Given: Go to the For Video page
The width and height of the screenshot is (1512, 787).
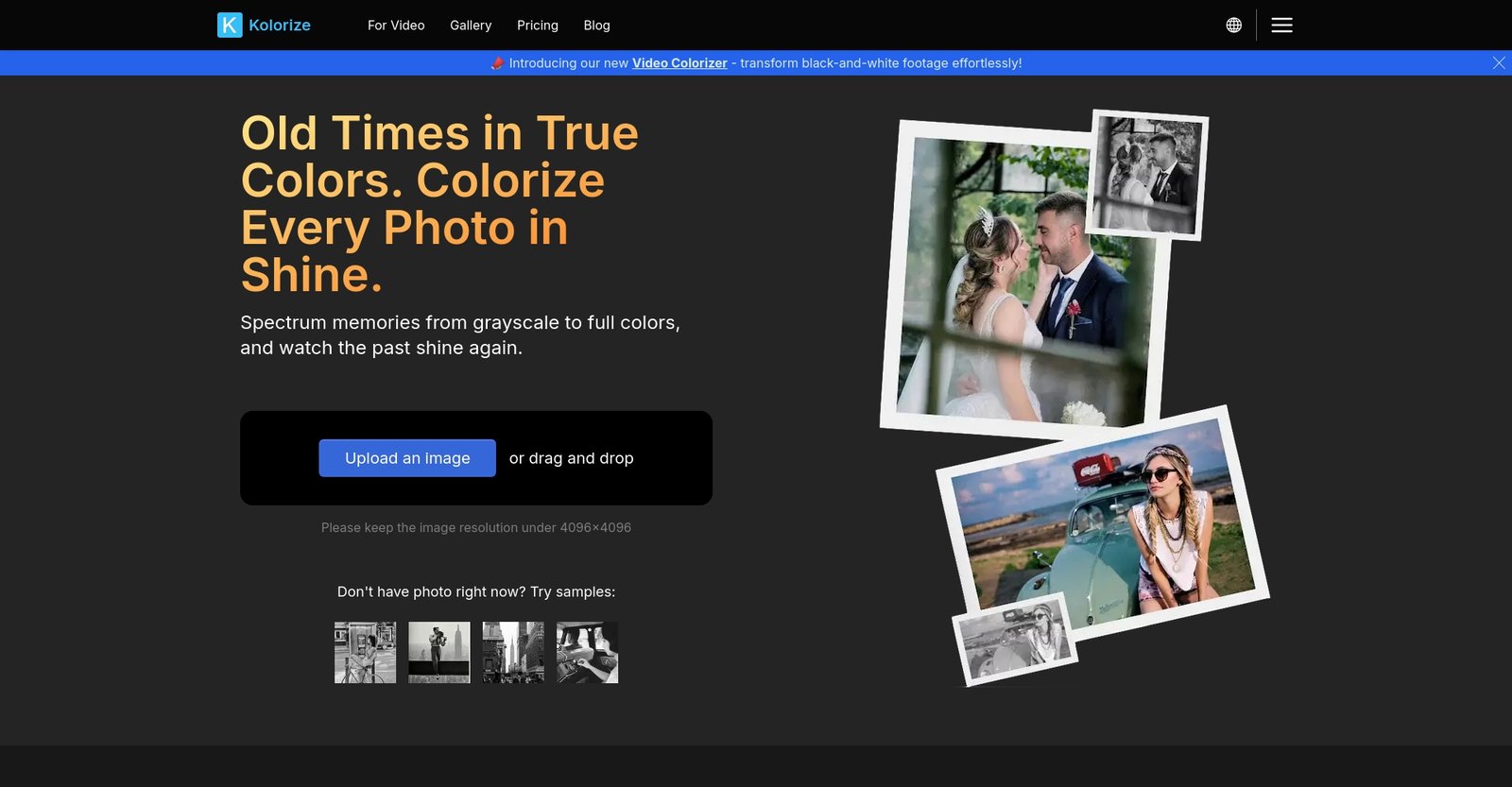Looking at the screenshot, I should click(396, 26).
